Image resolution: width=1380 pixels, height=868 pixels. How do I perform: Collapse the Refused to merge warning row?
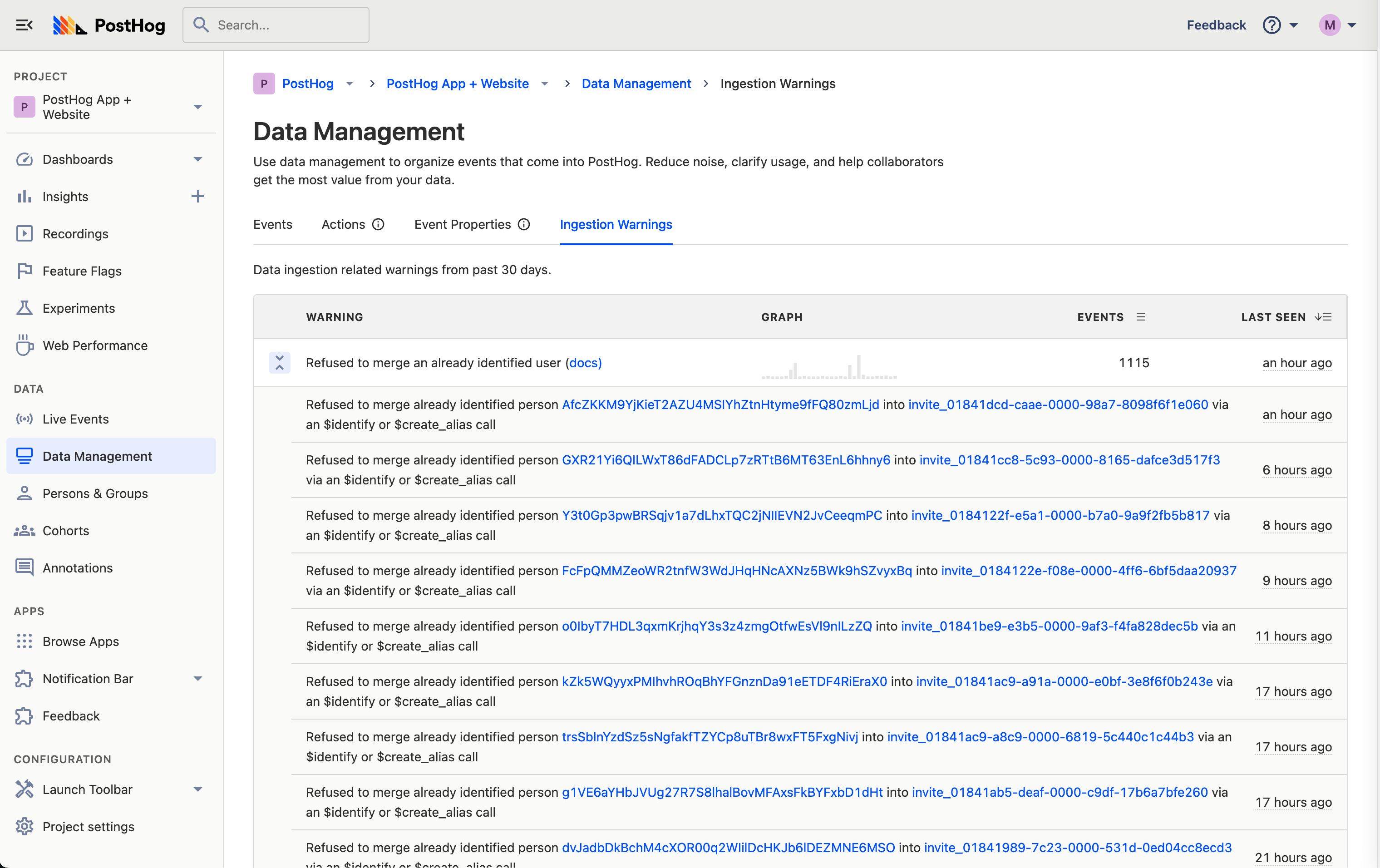pos(280,363)
